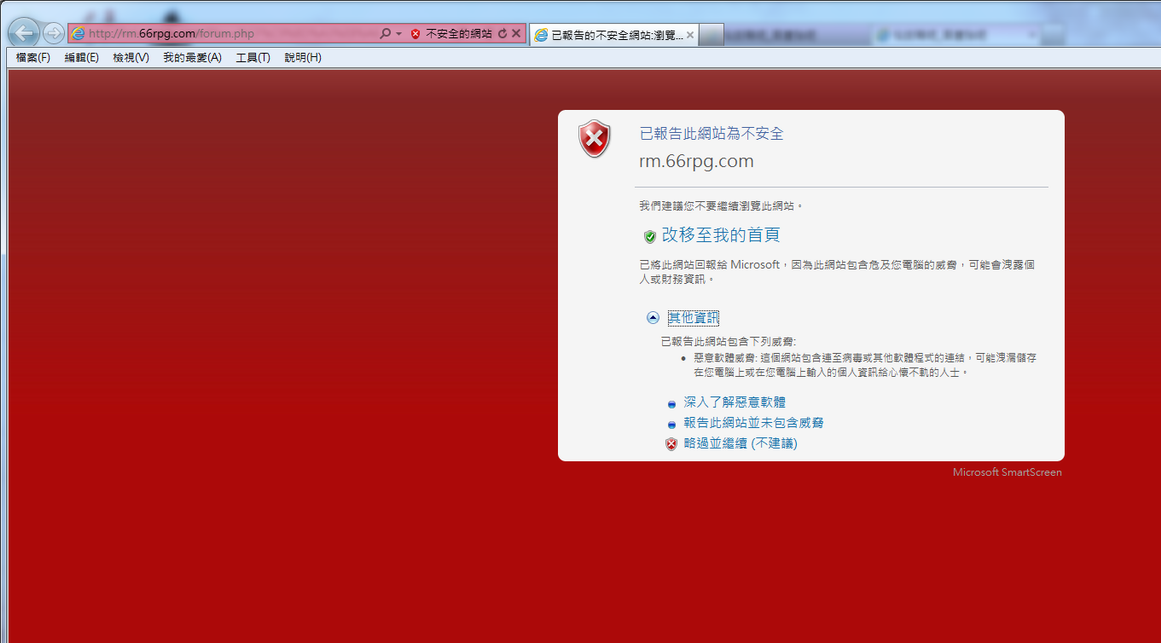Click the address bar refresh icon
This screenshot has height=643, width=1161.
(503, 33)
